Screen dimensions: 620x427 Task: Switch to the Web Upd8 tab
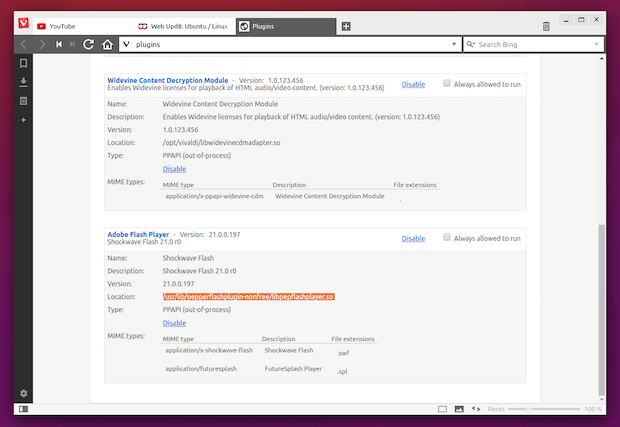coord(185,26)
